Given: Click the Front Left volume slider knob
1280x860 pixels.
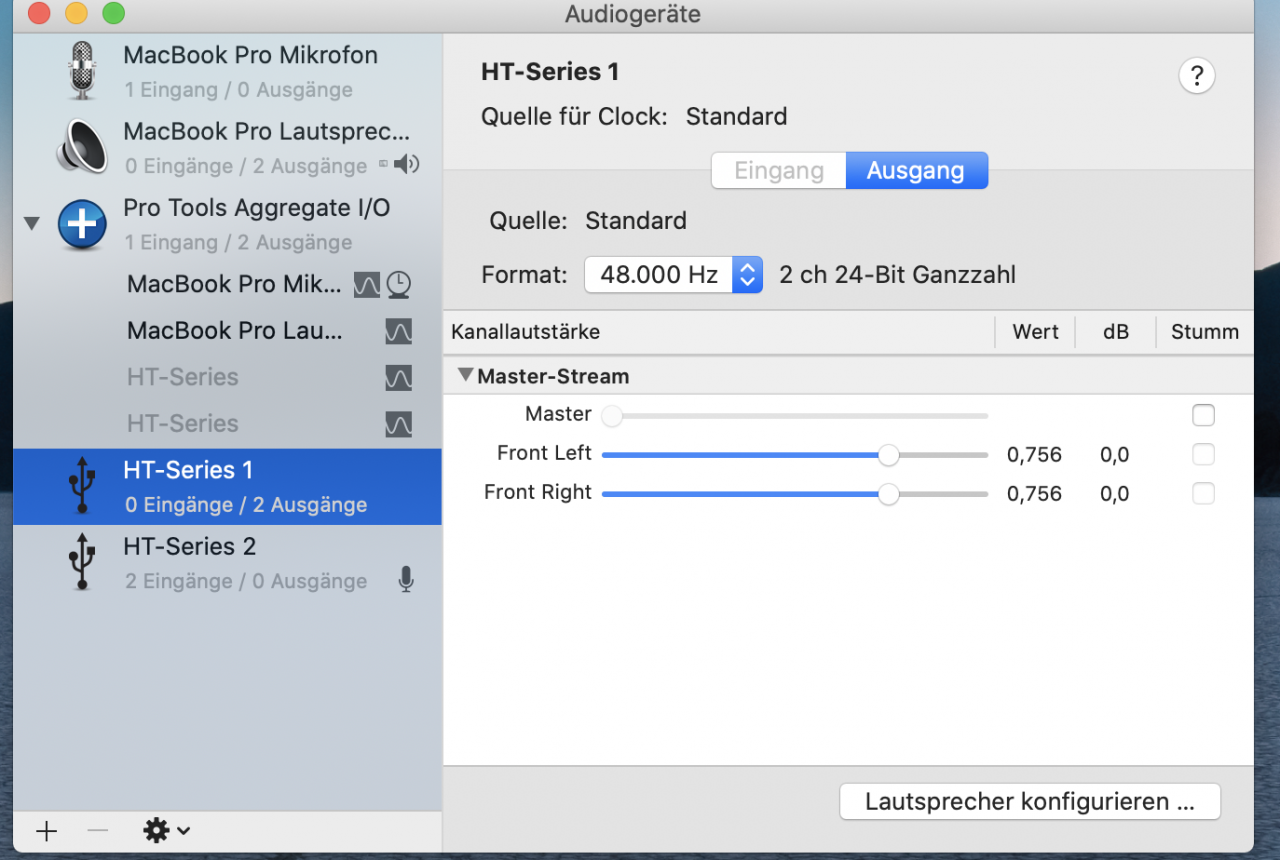Looking at the screenshot, I should (x=888, y=455).
